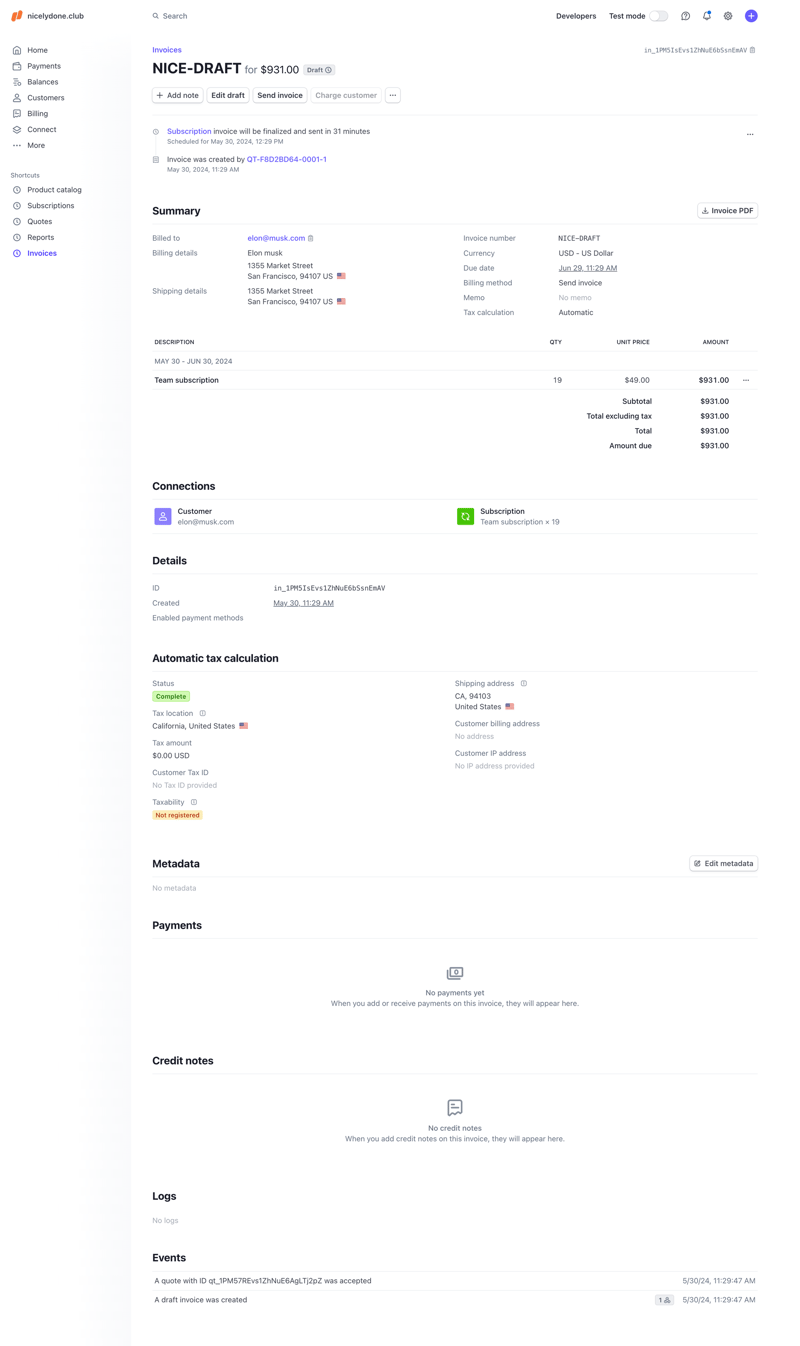Open overflow menu next to Charge customer
Screen dimensions: 800x1346
tap(393, 94)
